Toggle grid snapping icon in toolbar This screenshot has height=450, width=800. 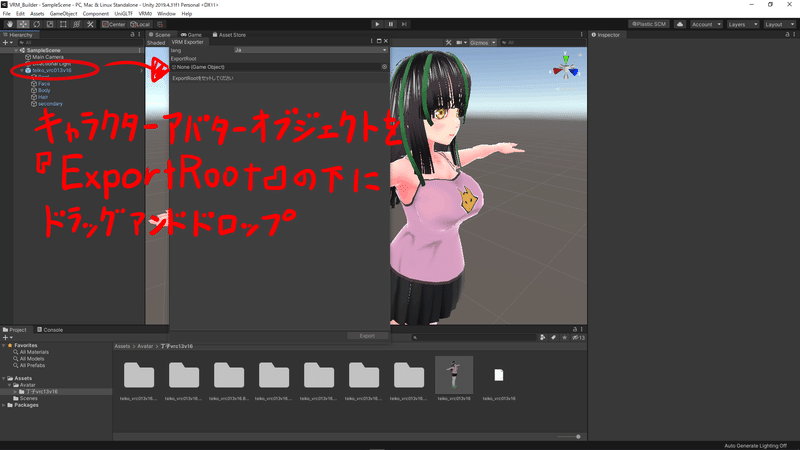point(160,24)
